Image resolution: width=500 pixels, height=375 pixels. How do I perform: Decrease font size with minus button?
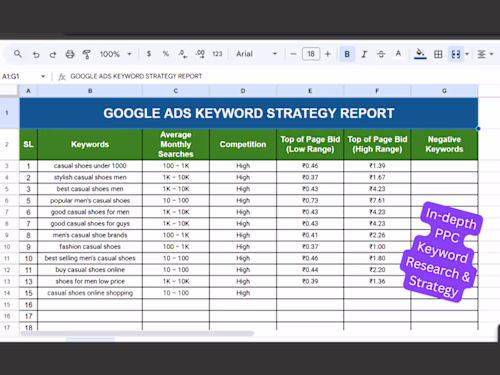click(293, 54)
